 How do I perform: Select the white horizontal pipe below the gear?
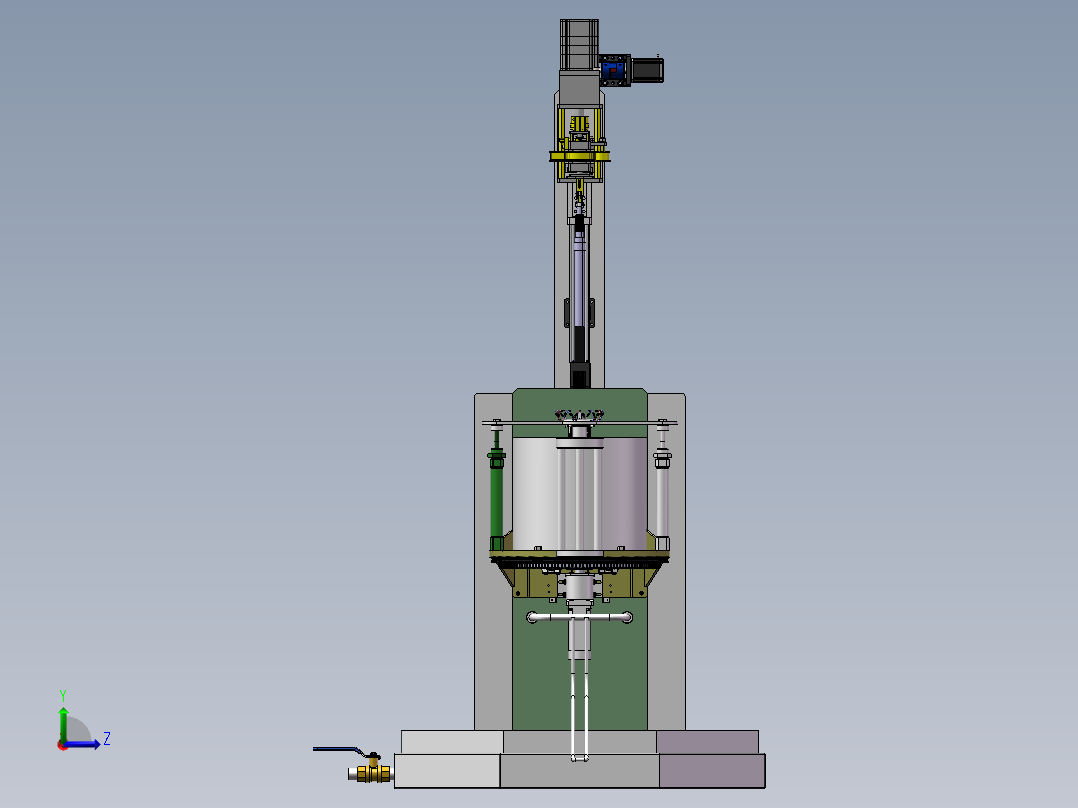(580, 618)
